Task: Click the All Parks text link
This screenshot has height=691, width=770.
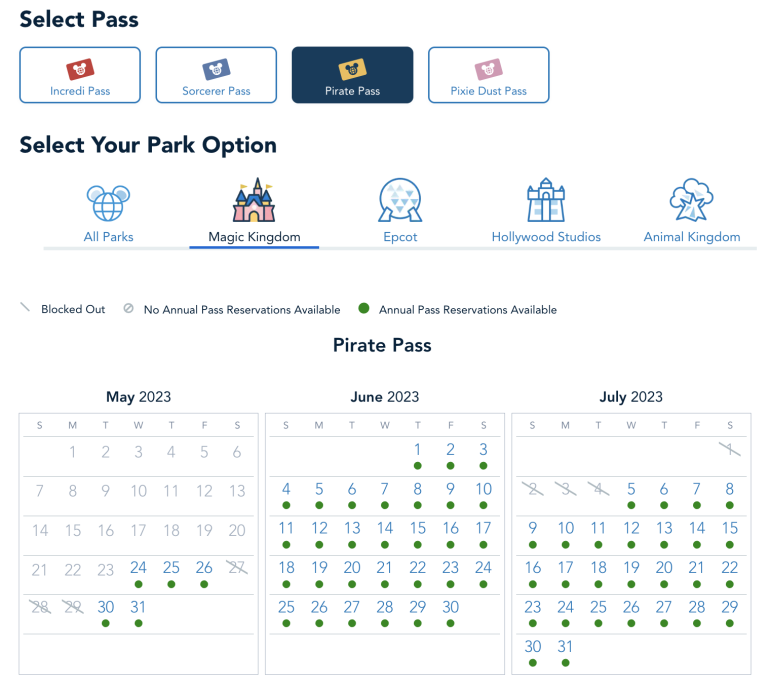Action: 108,237
